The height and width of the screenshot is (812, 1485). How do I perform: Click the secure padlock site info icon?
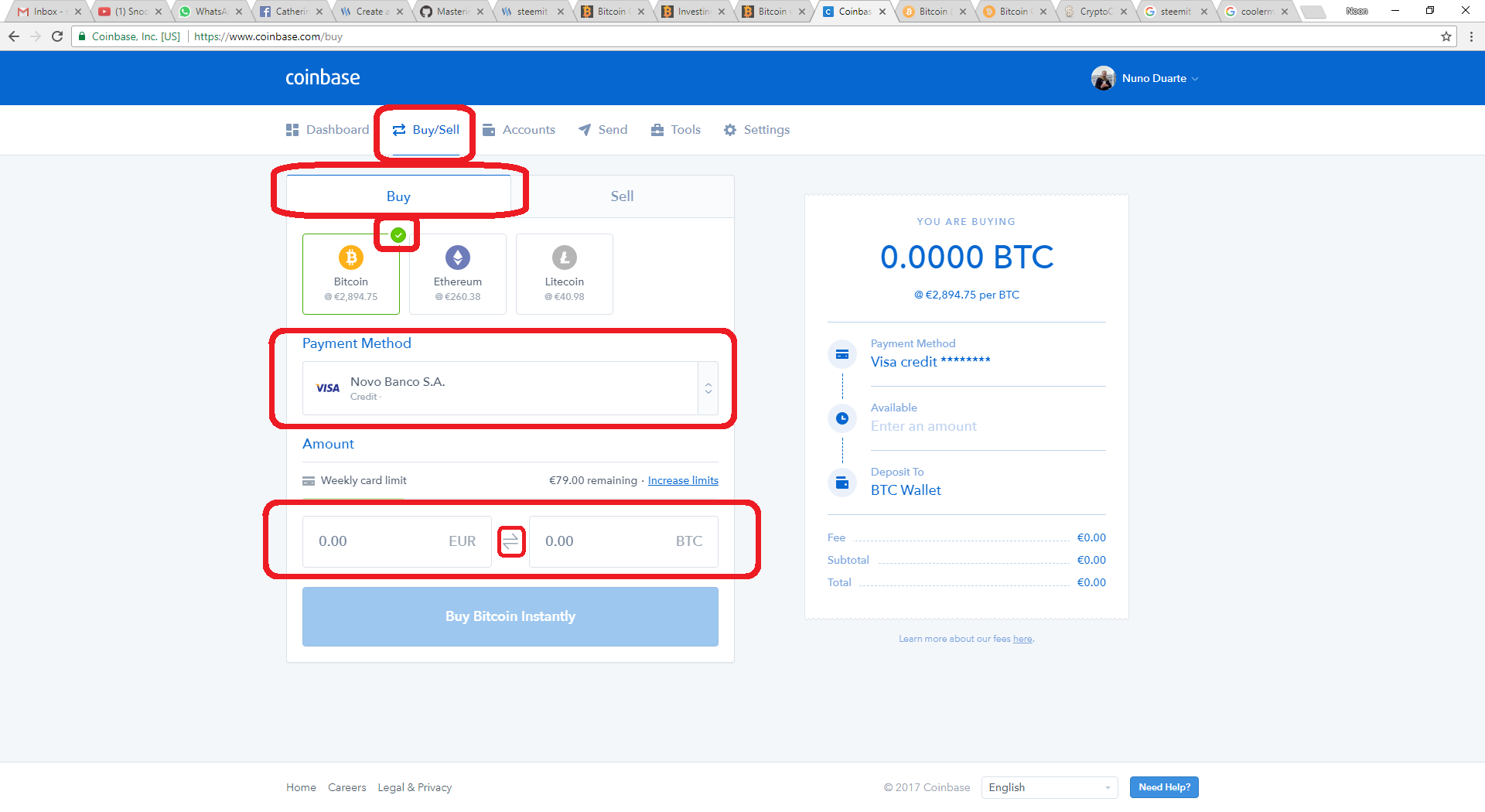[82, 36]
